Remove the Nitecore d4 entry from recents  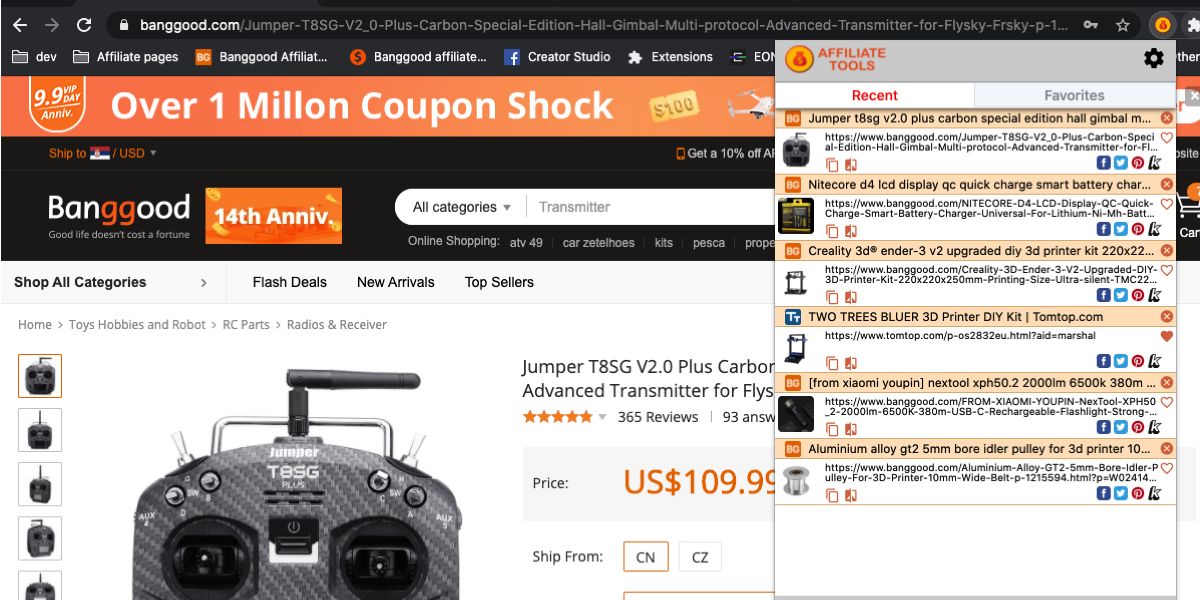pos(1166,185)
